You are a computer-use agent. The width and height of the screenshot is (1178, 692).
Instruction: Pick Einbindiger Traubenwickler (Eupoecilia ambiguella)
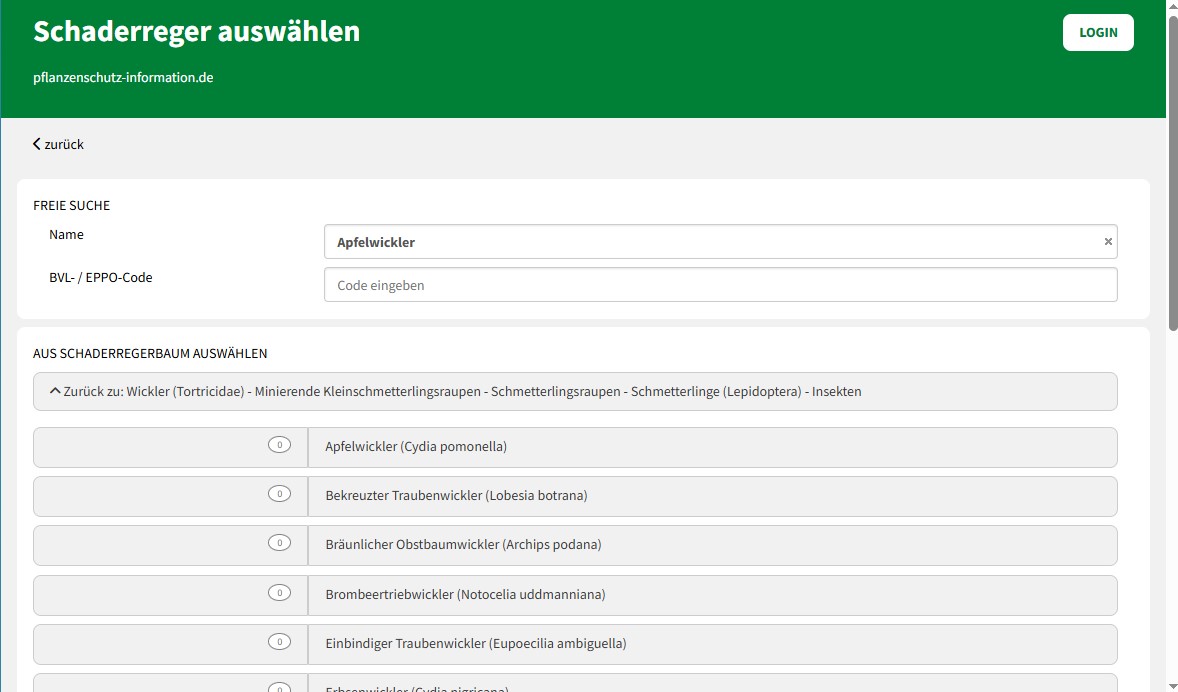click(x=476, y=644)
